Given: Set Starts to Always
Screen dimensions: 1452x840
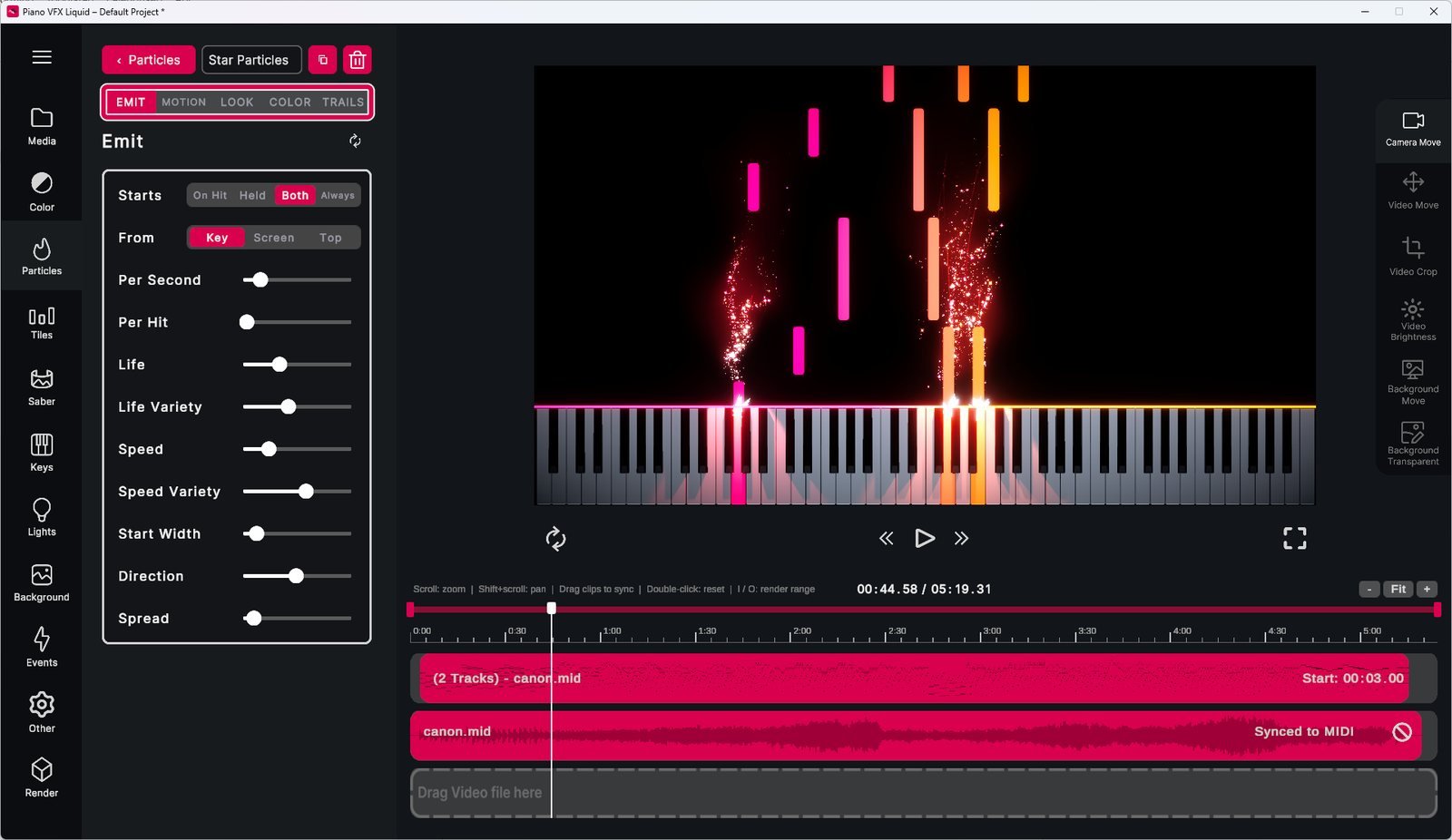Looking at the screenshot, I should pyautogui.click(x=338, y=195).
